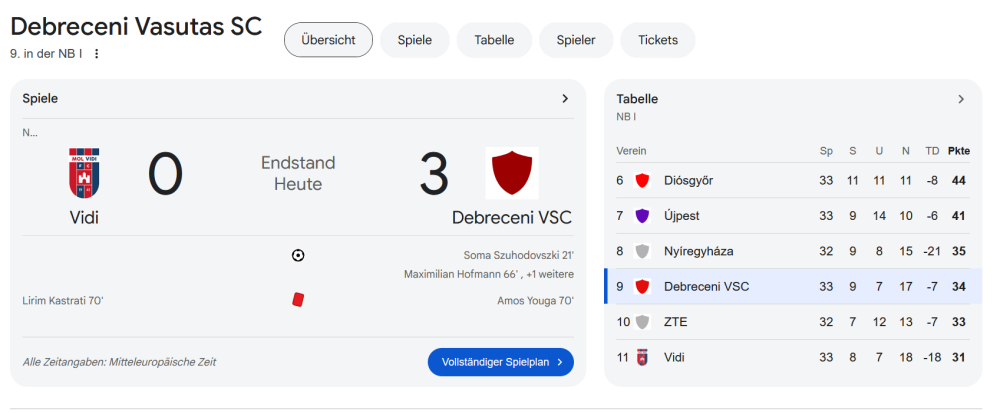Expand the Spiele section with the arrow

(x=565, y=98)
